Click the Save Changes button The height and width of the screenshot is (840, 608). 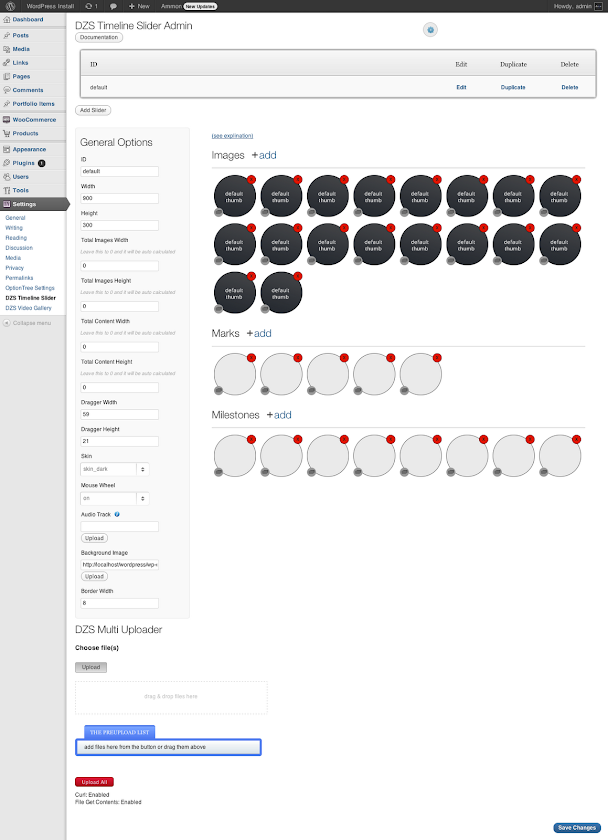(x=577, y=828)
